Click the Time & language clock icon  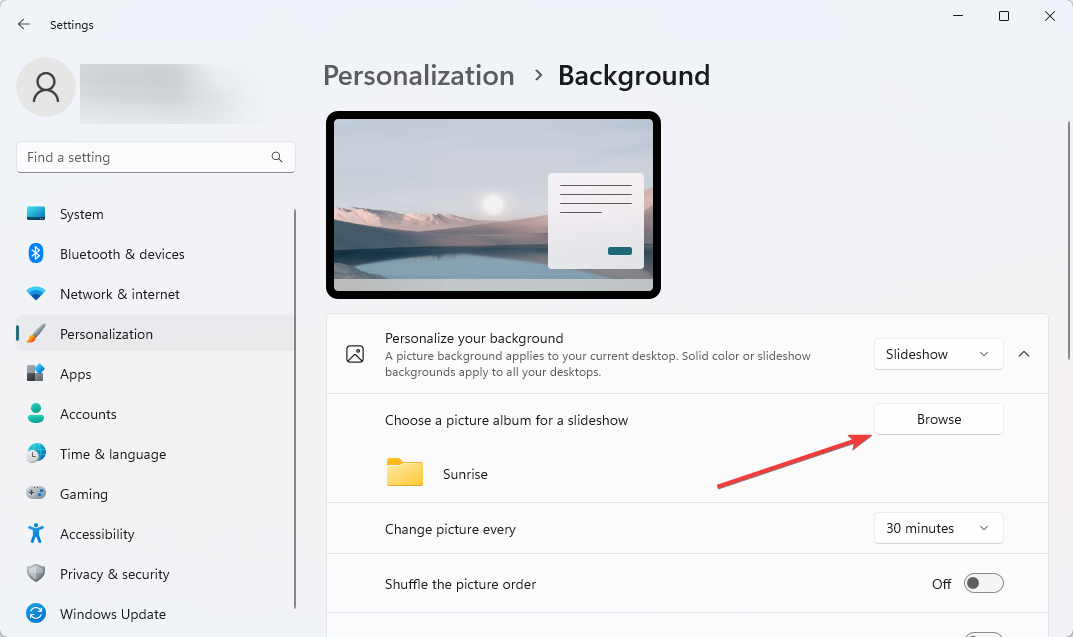pos(36,454)
